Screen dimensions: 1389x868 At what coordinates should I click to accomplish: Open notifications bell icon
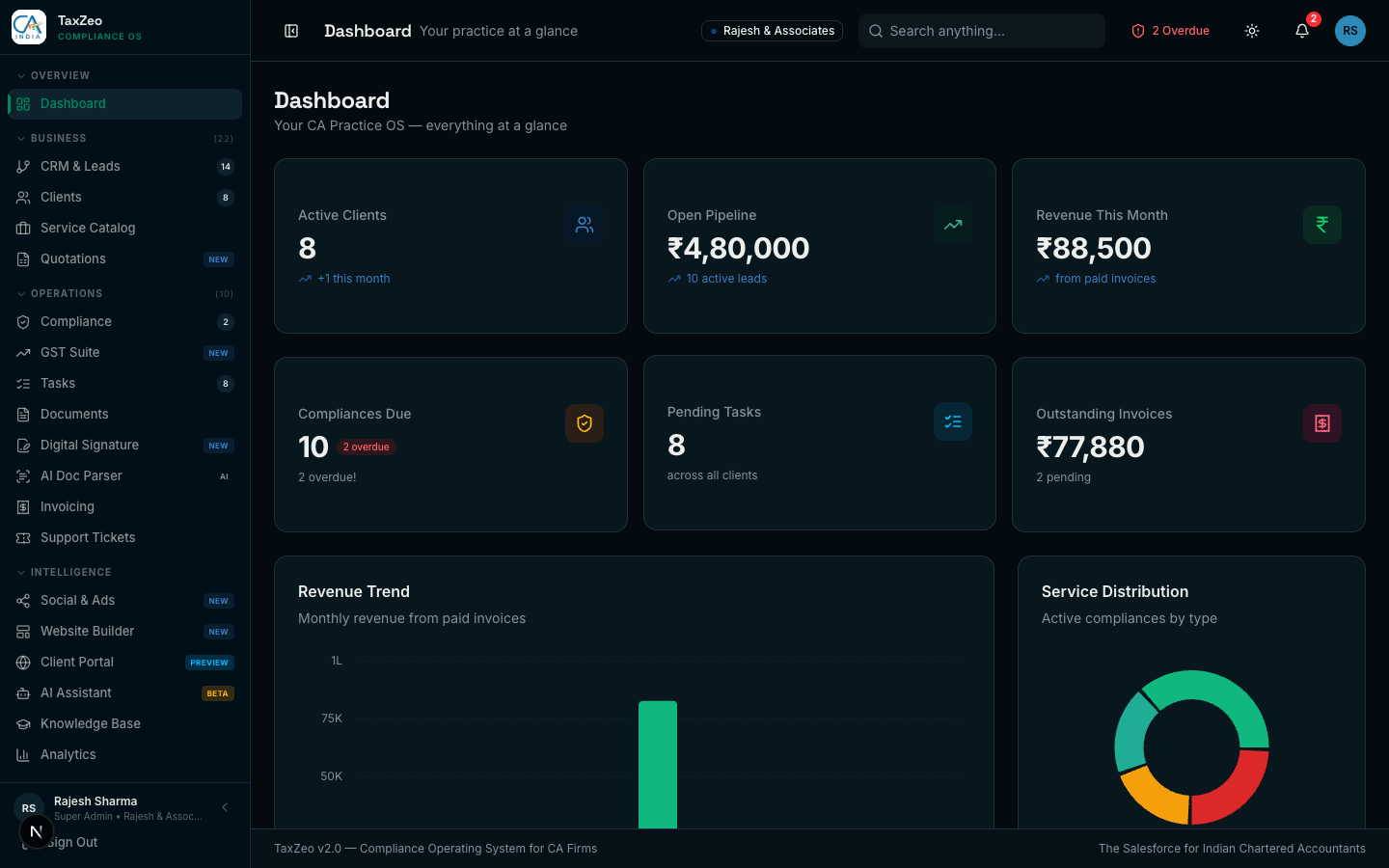[1302, 31]
